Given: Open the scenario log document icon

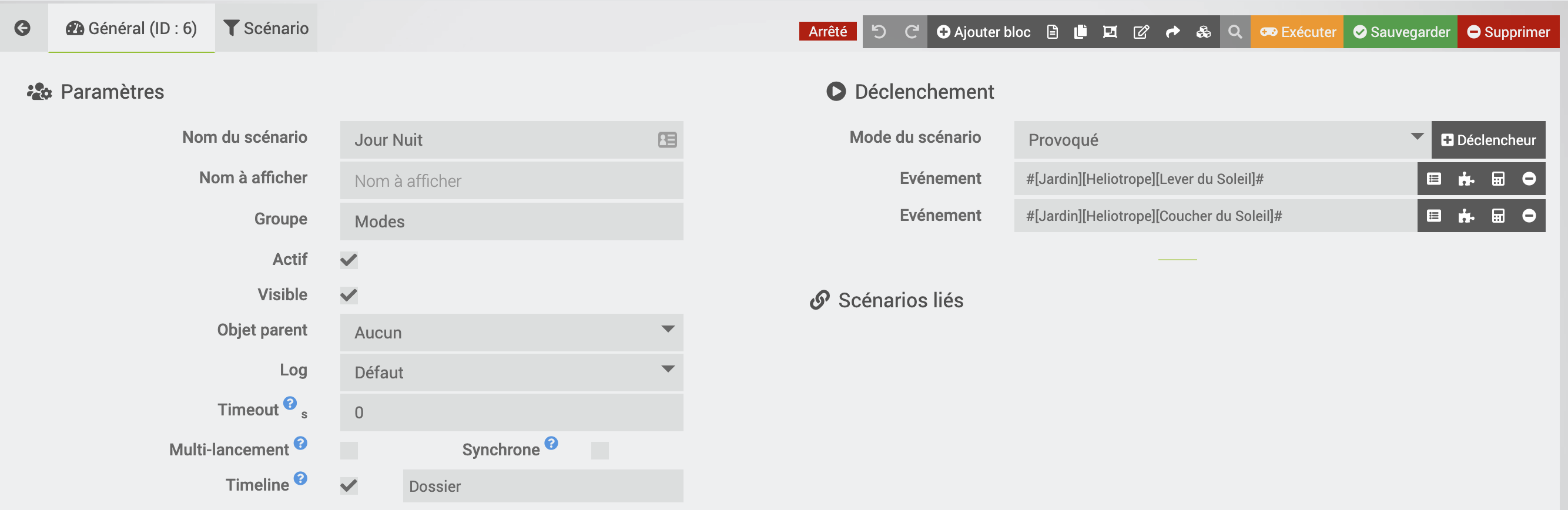Looking at the screenshot, I should point(1052,32).
